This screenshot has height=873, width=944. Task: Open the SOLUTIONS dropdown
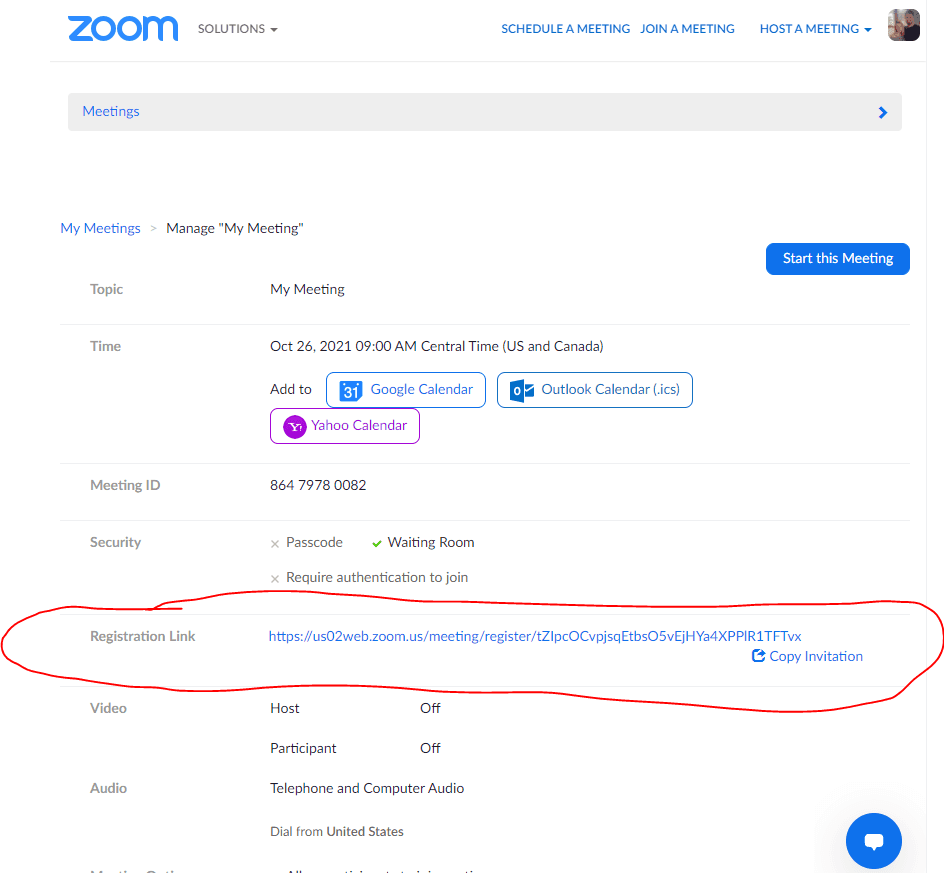[x=237, y=28]
